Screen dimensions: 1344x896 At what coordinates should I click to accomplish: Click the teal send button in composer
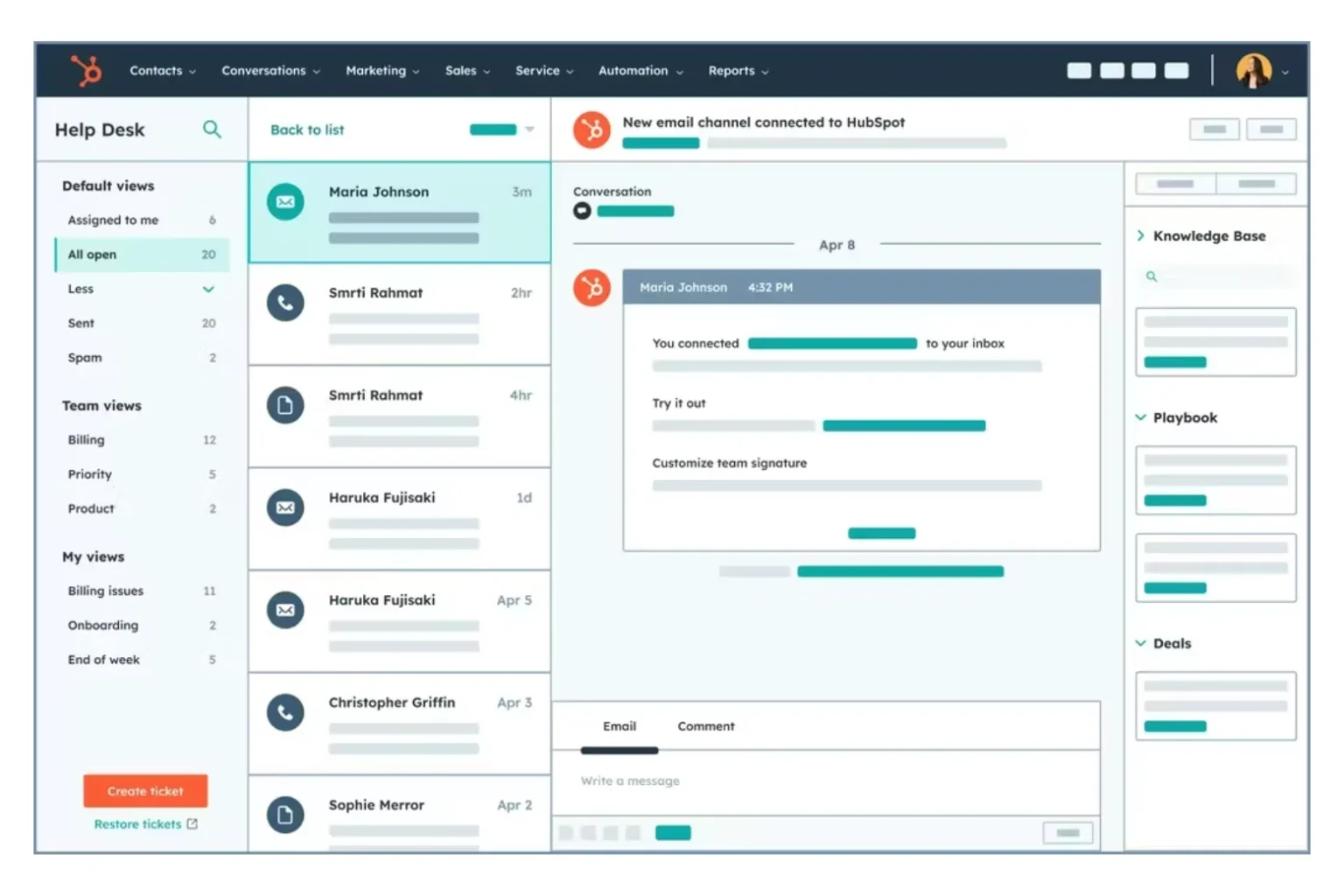pos(673,833)
